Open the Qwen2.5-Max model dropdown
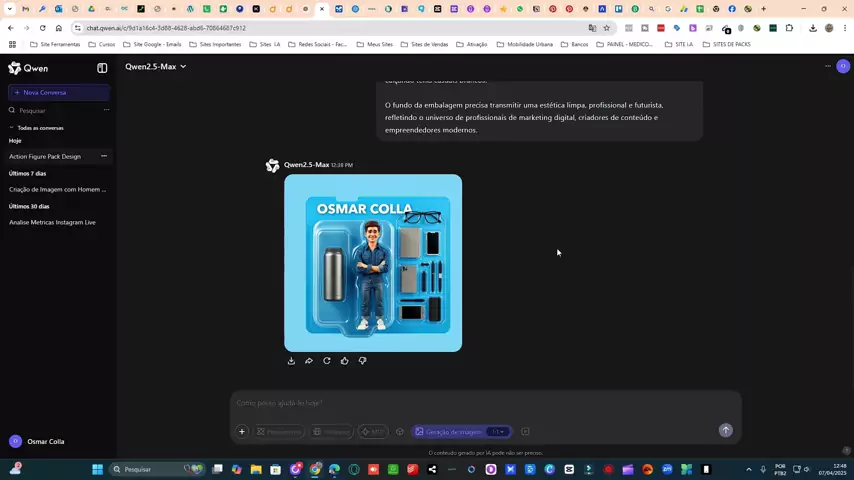This screenshot has width=854, height=480. point(155,67)
